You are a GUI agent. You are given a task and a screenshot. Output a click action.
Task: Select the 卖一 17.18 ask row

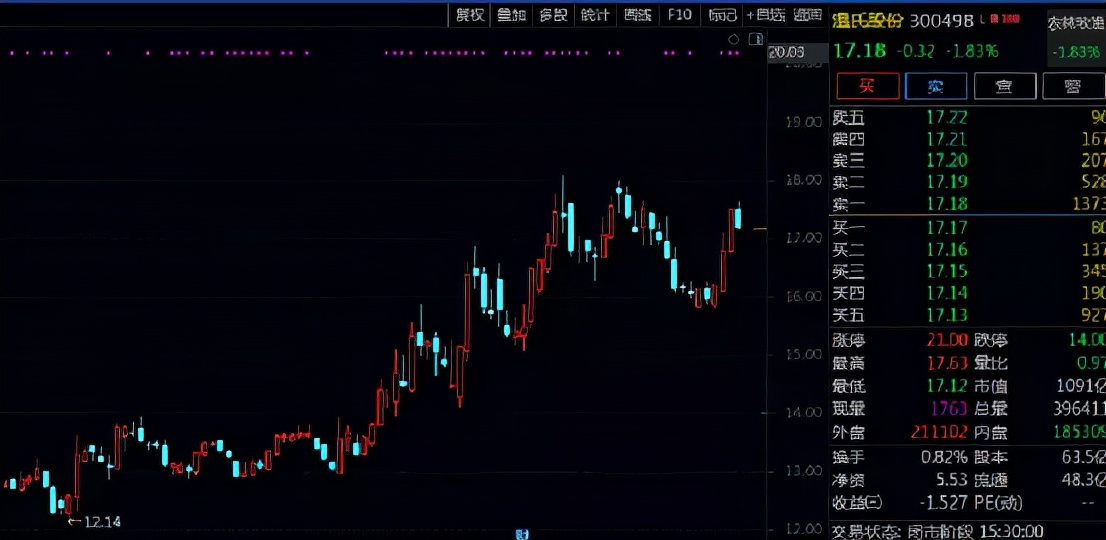coord(967,204)
